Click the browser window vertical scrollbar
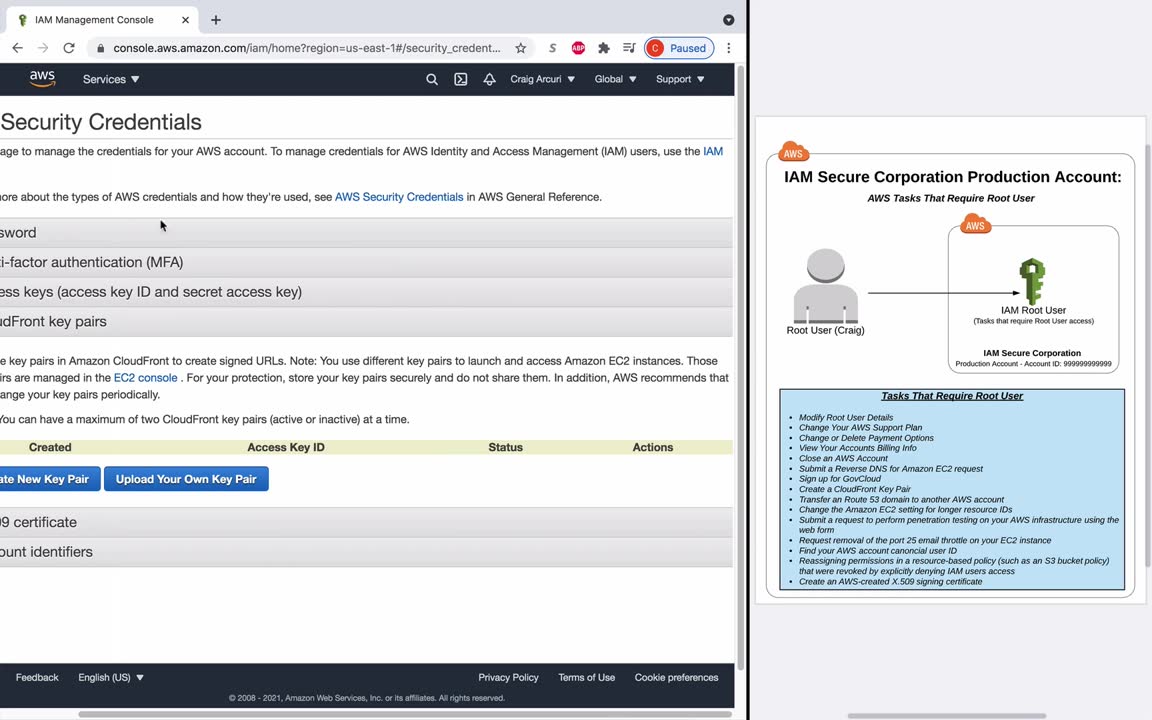 coord(741,367)
